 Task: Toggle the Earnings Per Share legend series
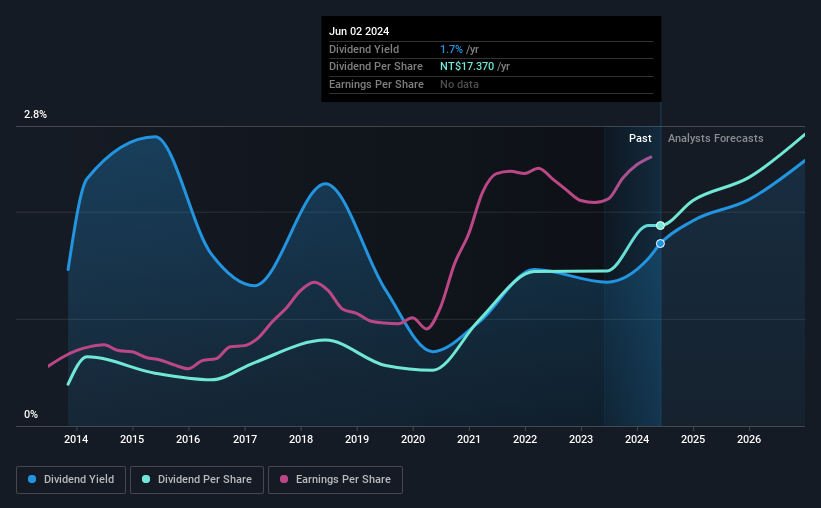[x=335, y=480]
